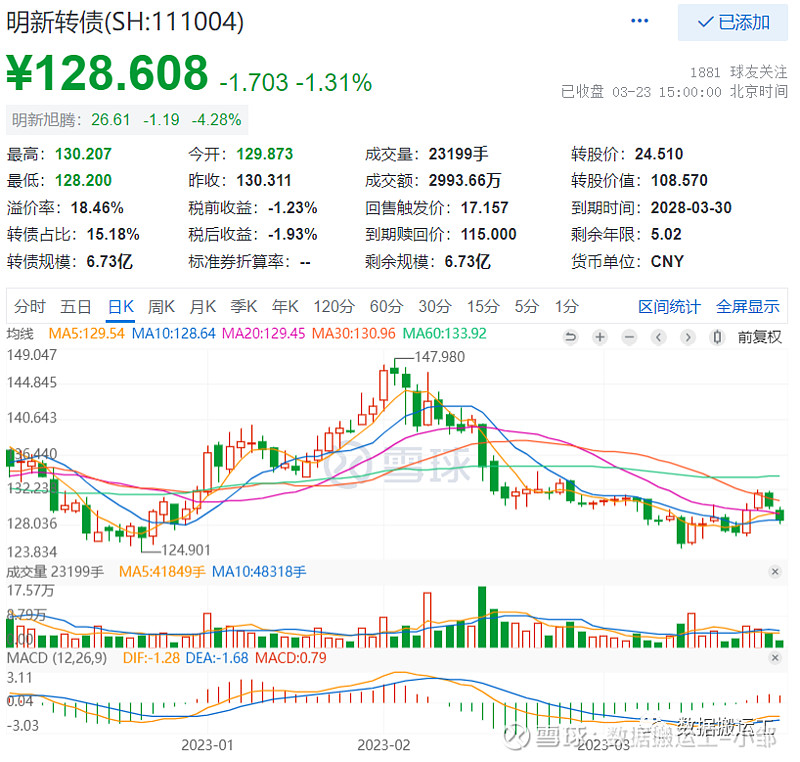Click the ¥128.608 current price
This screenshot has height=762, width=800.
coord(108,73)
